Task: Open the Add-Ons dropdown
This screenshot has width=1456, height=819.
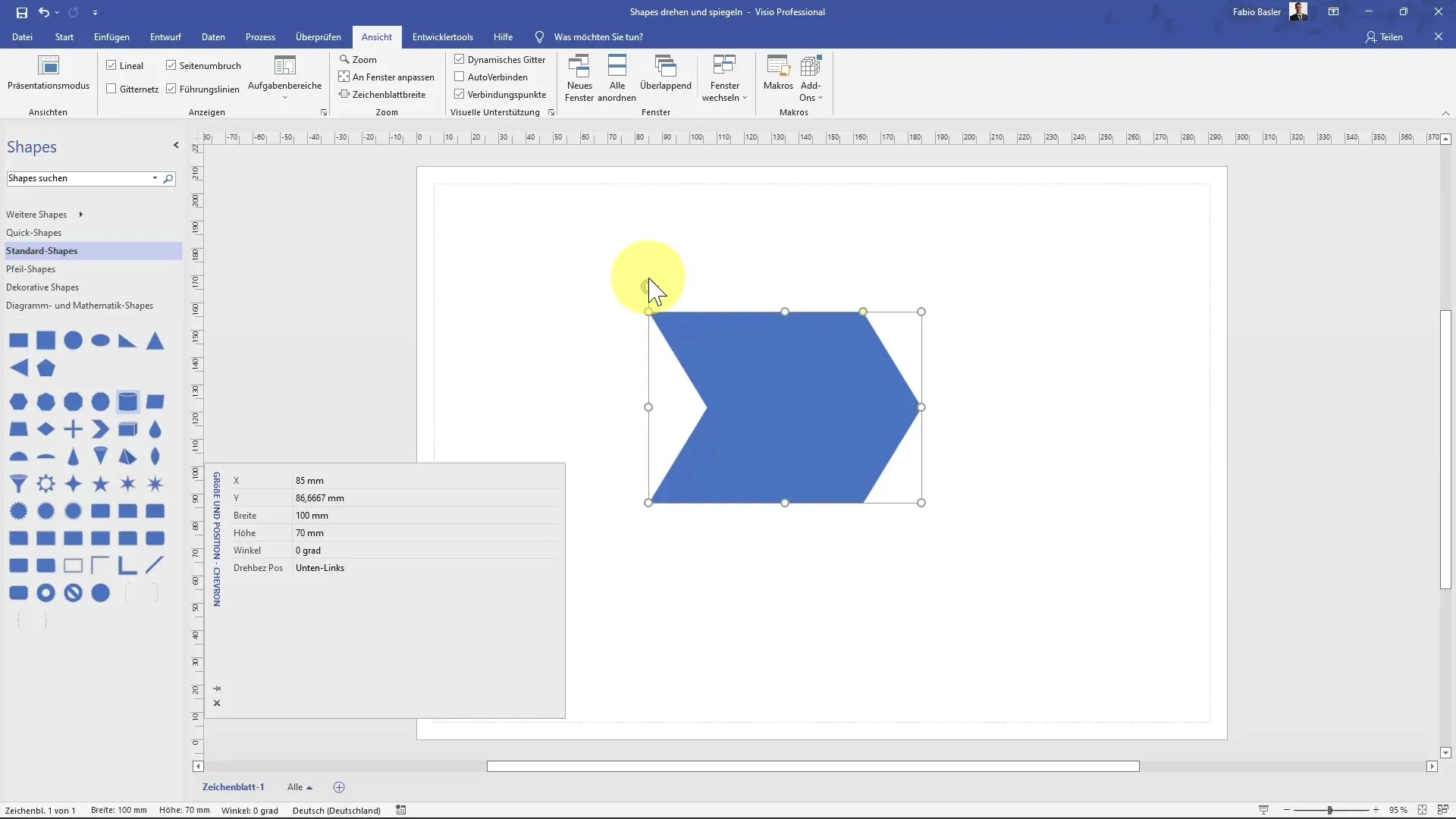Action: coord(811,77)
